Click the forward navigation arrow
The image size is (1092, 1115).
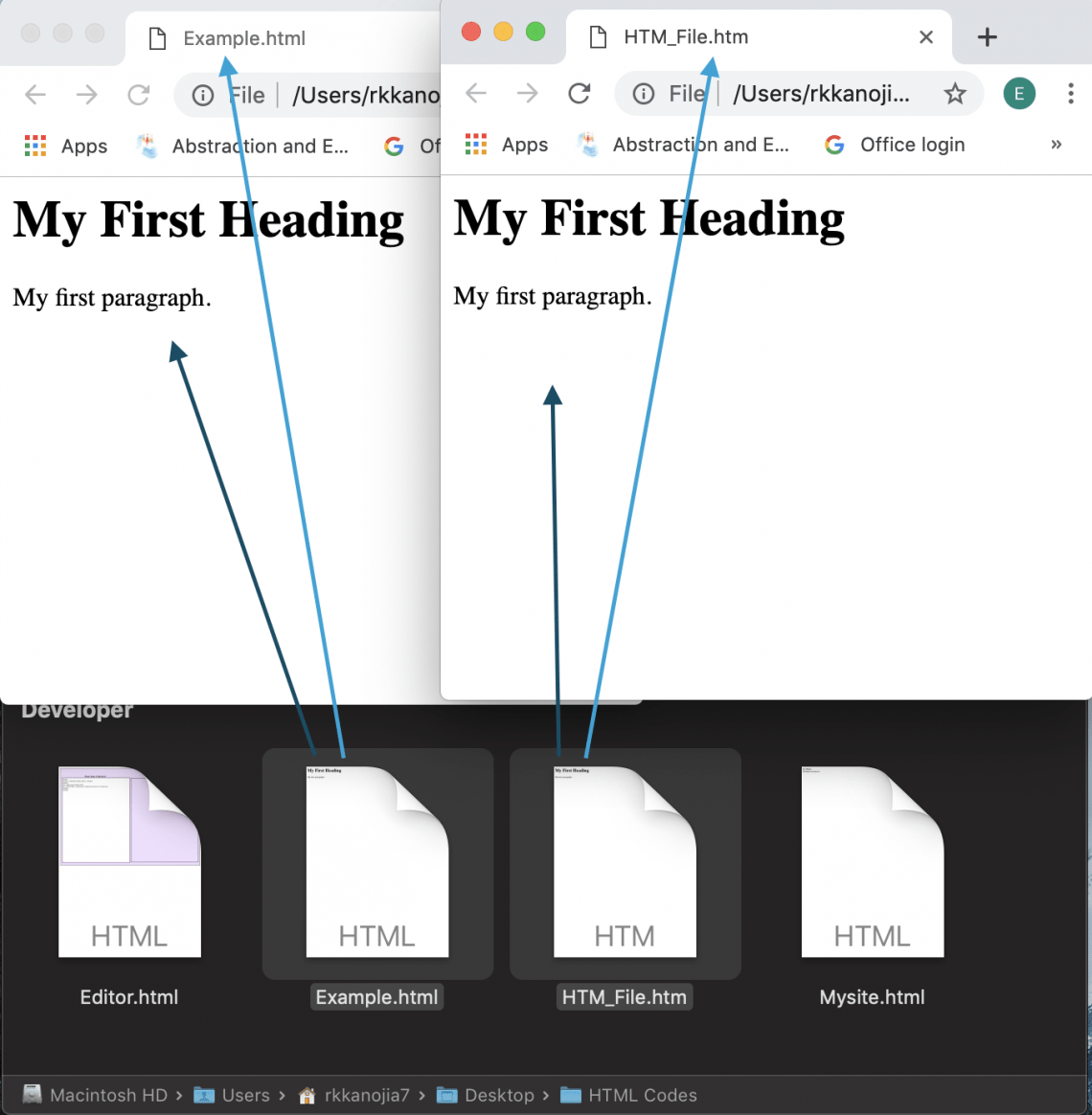click(x=527, y=94)
